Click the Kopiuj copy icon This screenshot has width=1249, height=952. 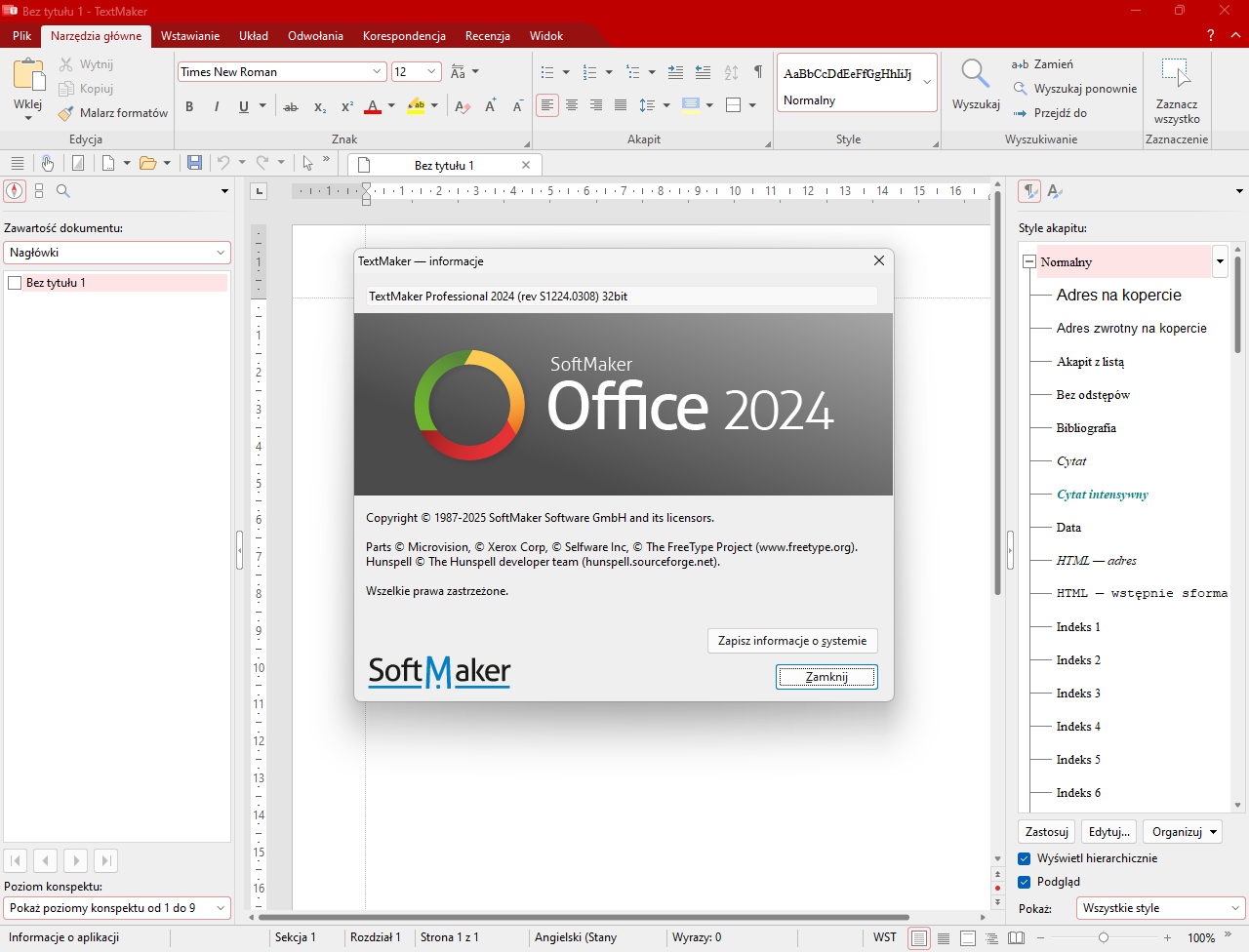tap(66, 89)
